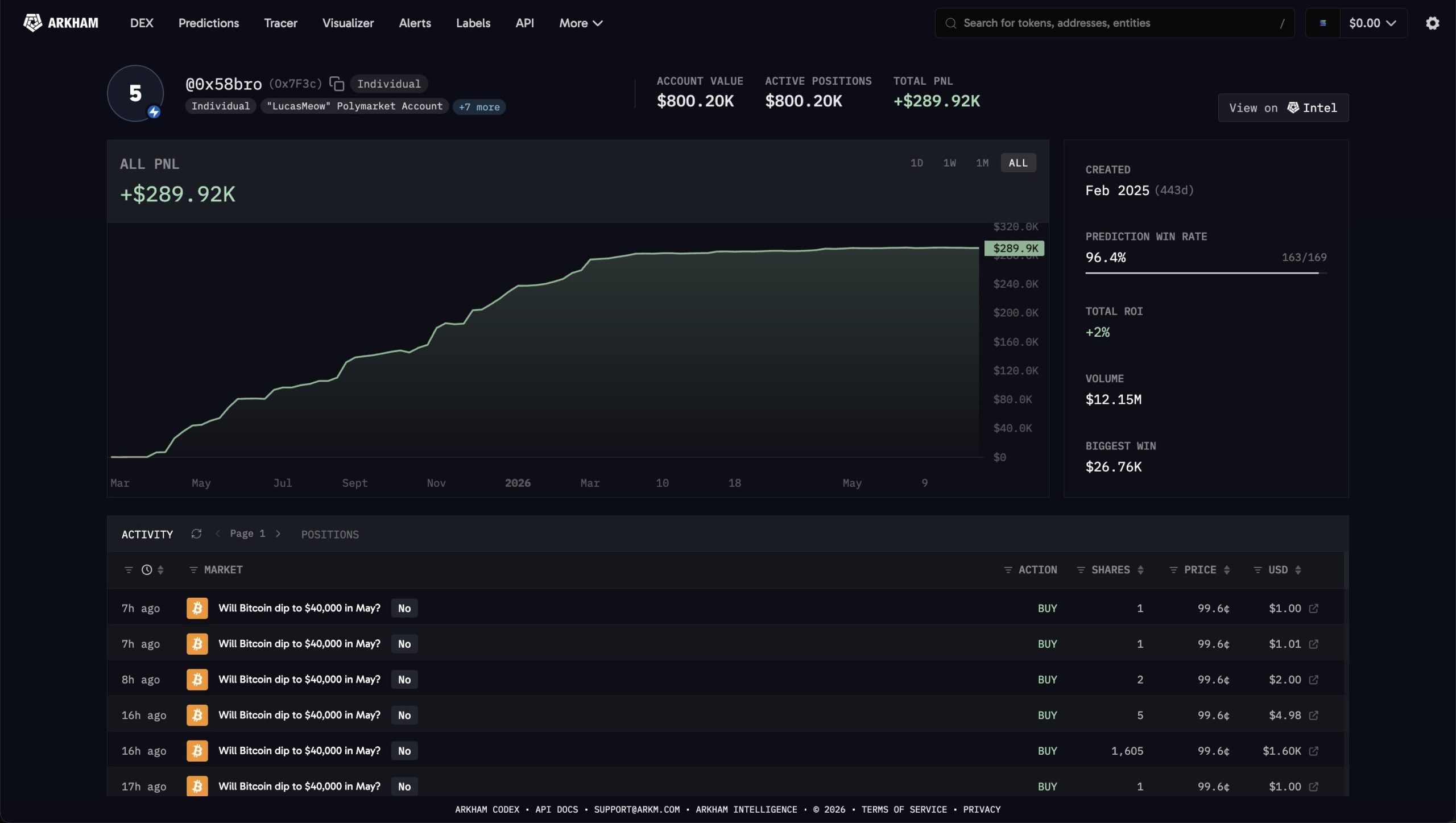
Task: Toggle sort order on the time column
Action: [x=161, y=570]
